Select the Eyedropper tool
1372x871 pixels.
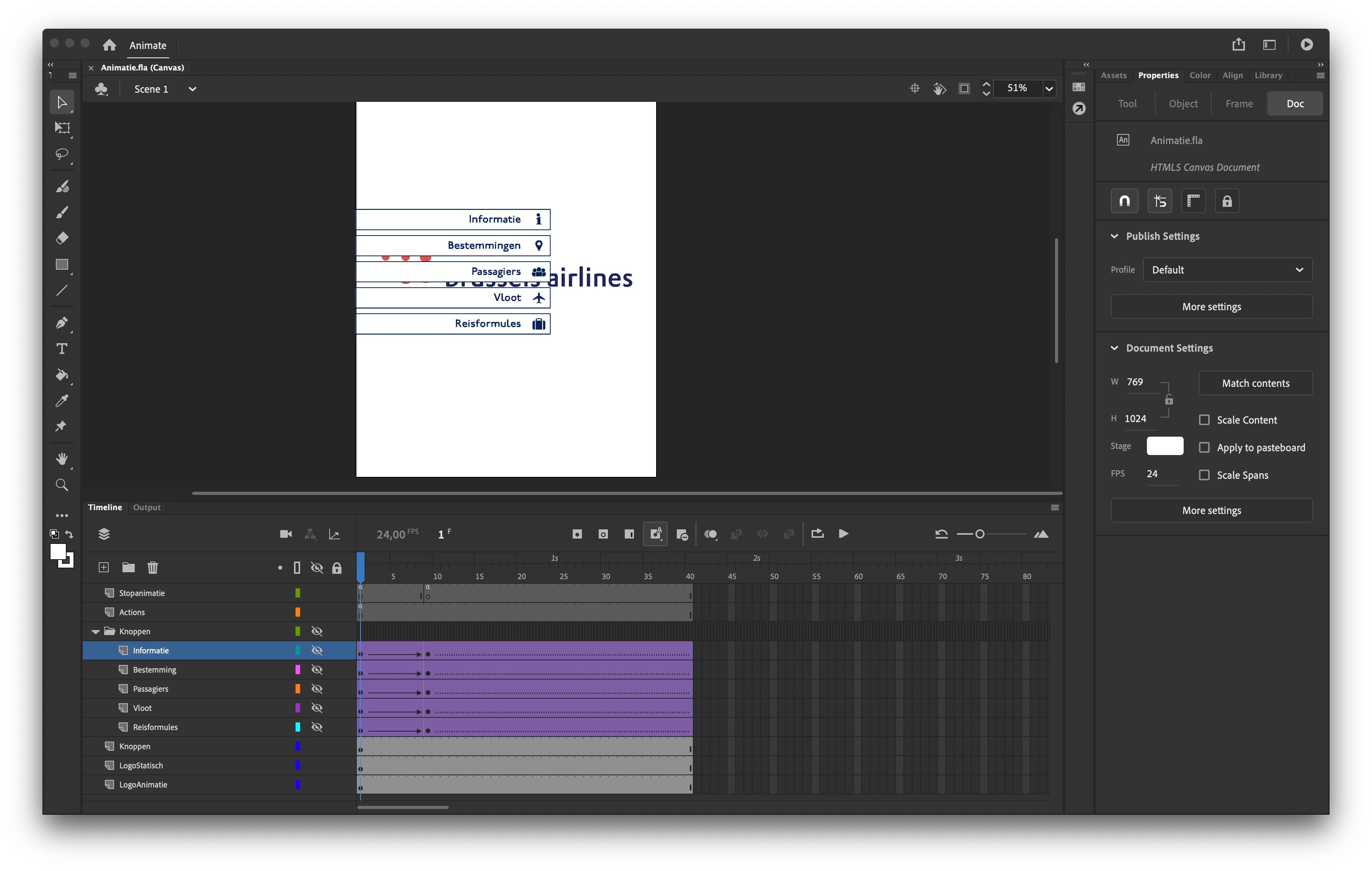62,401
